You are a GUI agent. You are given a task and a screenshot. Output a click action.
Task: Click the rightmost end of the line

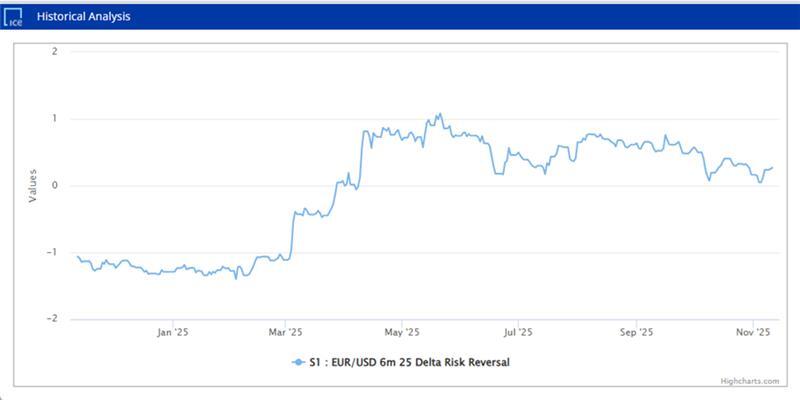click(772, 168)
